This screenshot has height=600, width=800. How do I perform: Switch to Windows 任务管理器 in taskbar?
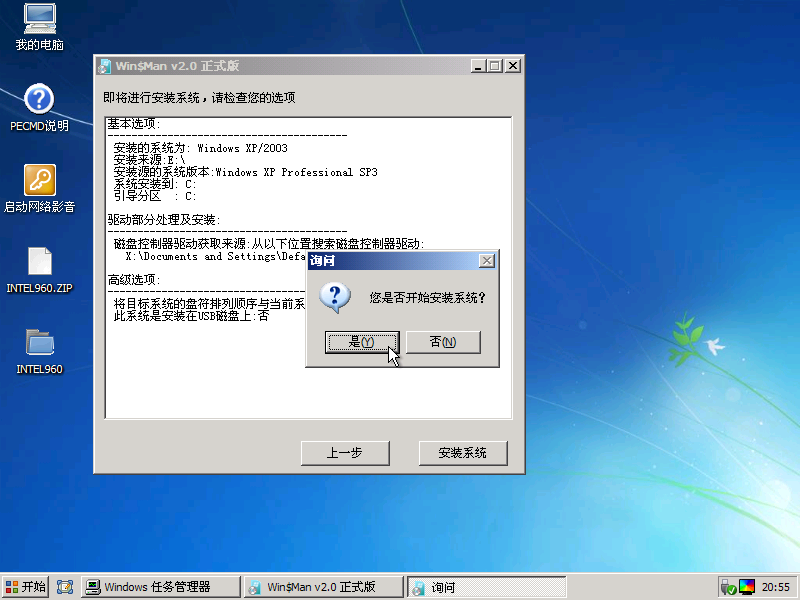tap(161, 587)
